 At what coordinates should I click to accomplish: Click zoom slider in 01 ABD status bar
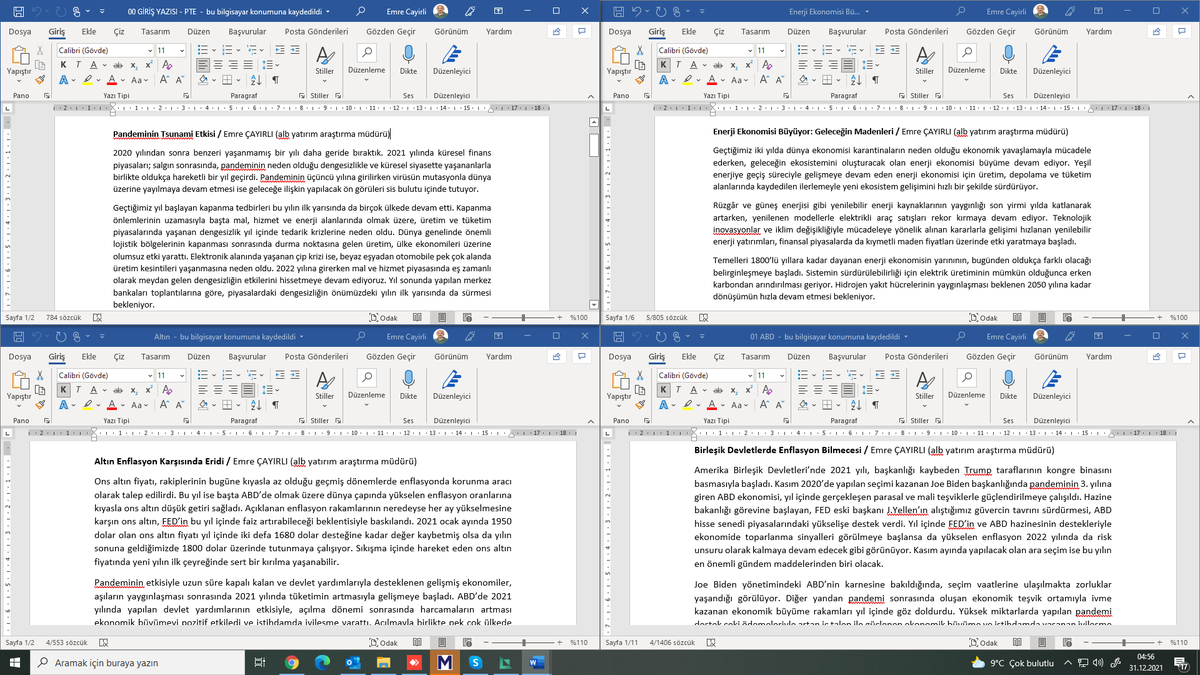coord(1123,642)
